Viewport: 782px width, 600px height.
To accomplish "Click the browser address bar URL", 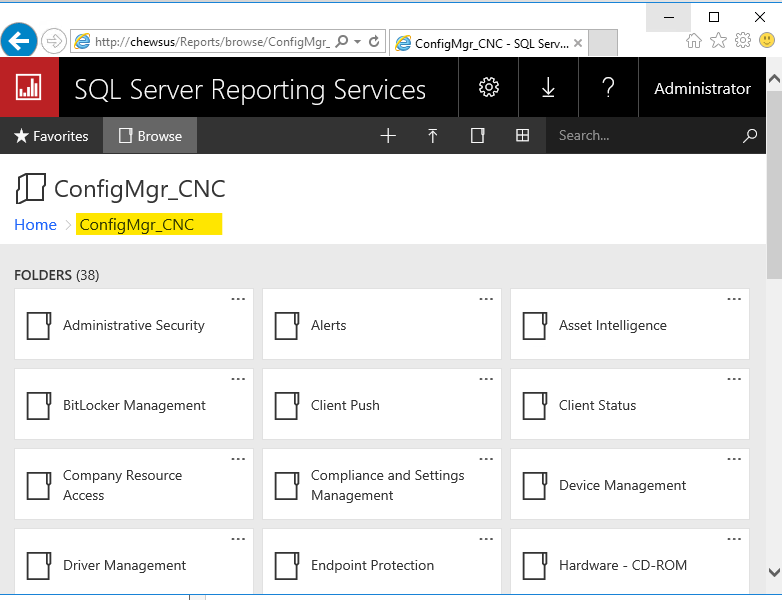I will pos(212,42).
